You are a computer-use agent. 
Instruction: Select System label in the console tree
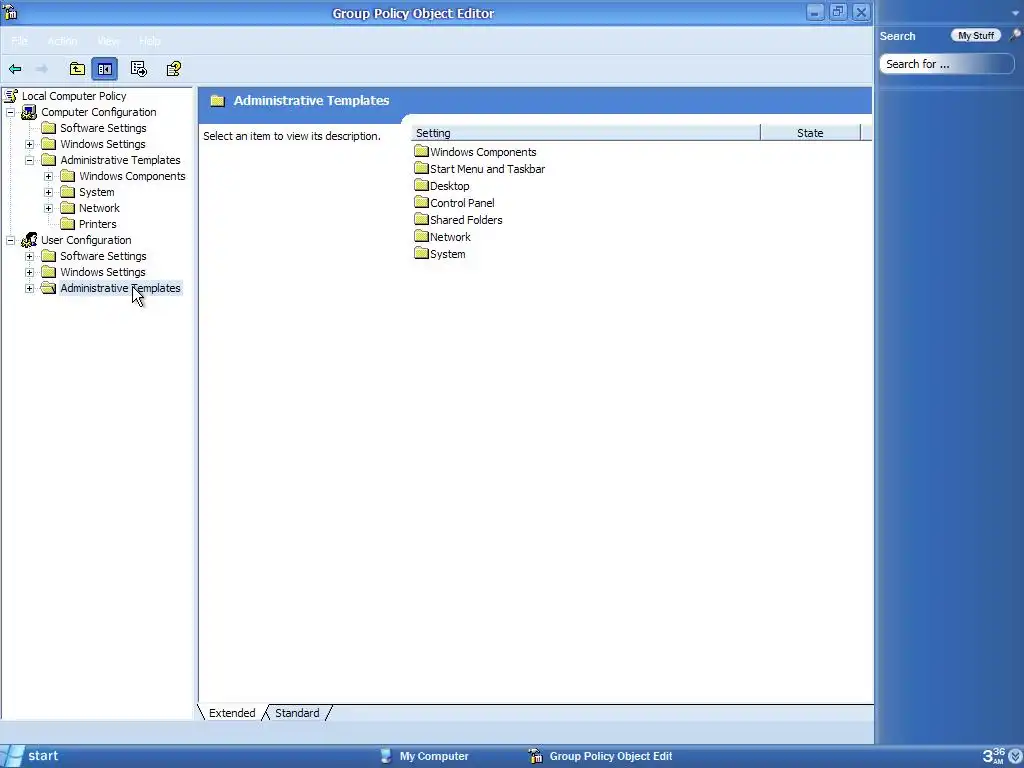[97, 192]
